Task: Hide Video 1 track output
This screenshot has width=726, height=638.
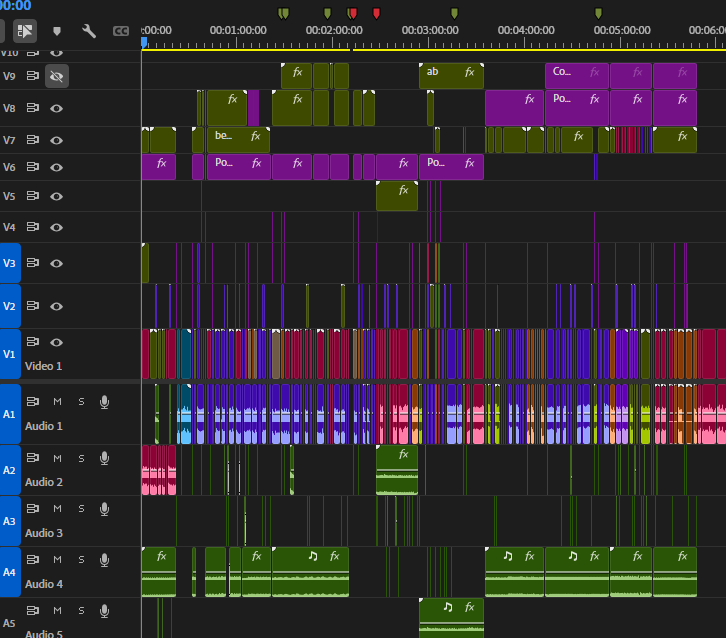Action: pyautogui.click(x=56, y=342)
